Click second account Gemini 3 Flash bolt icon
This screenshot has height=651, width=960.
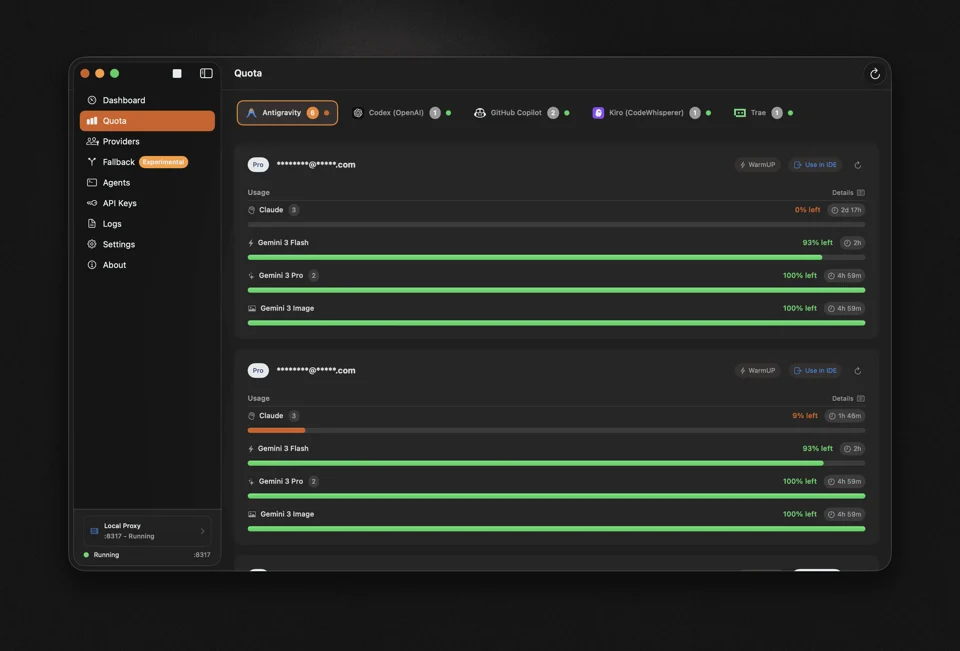click(251, 449)
